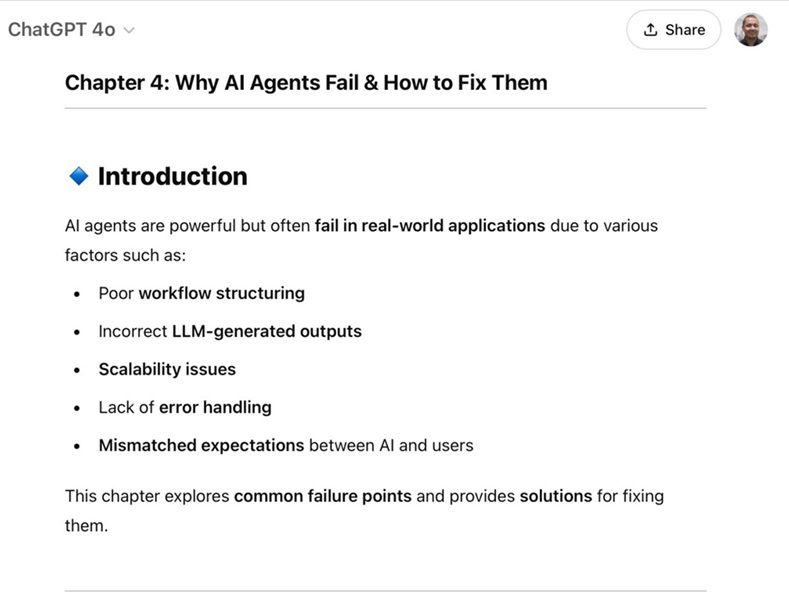The width and height of the screenshot is (789, 600).
Task: Click the bold phrase 'fail in real-world applications'
Action: (x=430, y=225)
